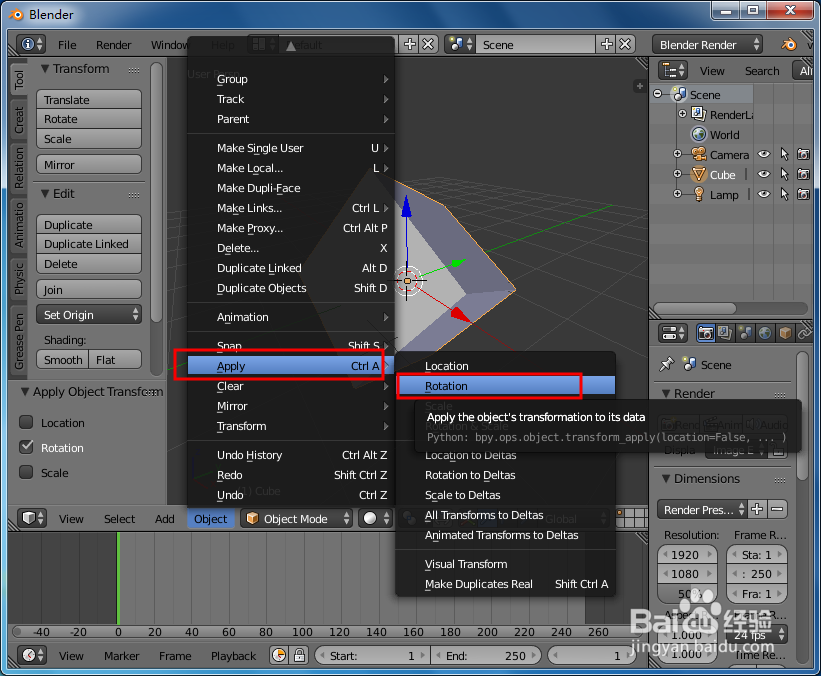The height and width of the screenshot is (676, 821).
Task: Add a render preset with plus button
Action: click(x=757, y=509)
